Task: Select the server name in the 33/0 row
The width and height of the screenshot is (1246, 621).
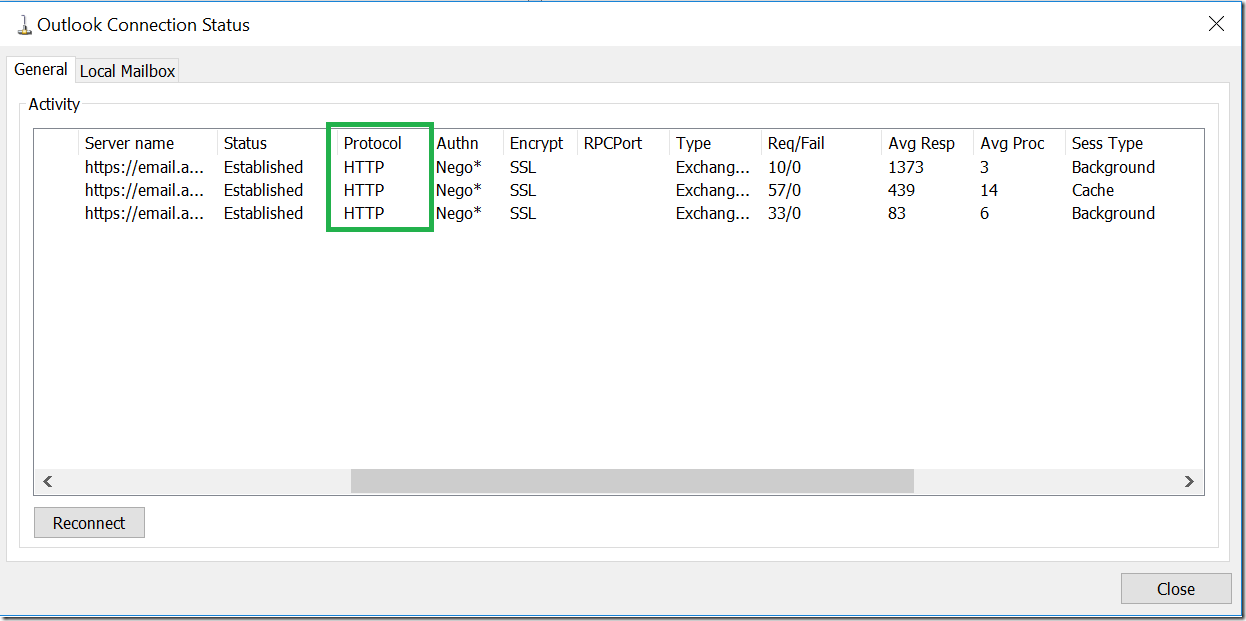Action: 145,213
